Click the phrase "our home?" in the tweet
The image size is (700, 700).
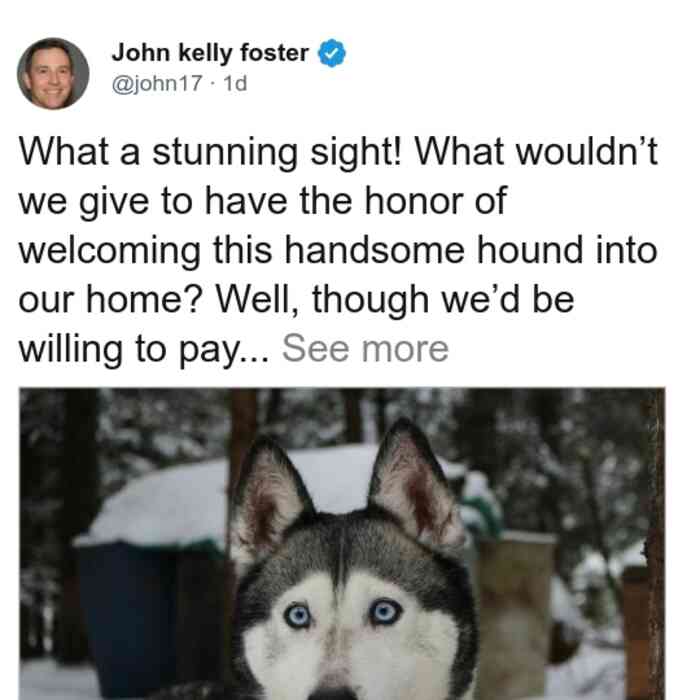[111, 300]
